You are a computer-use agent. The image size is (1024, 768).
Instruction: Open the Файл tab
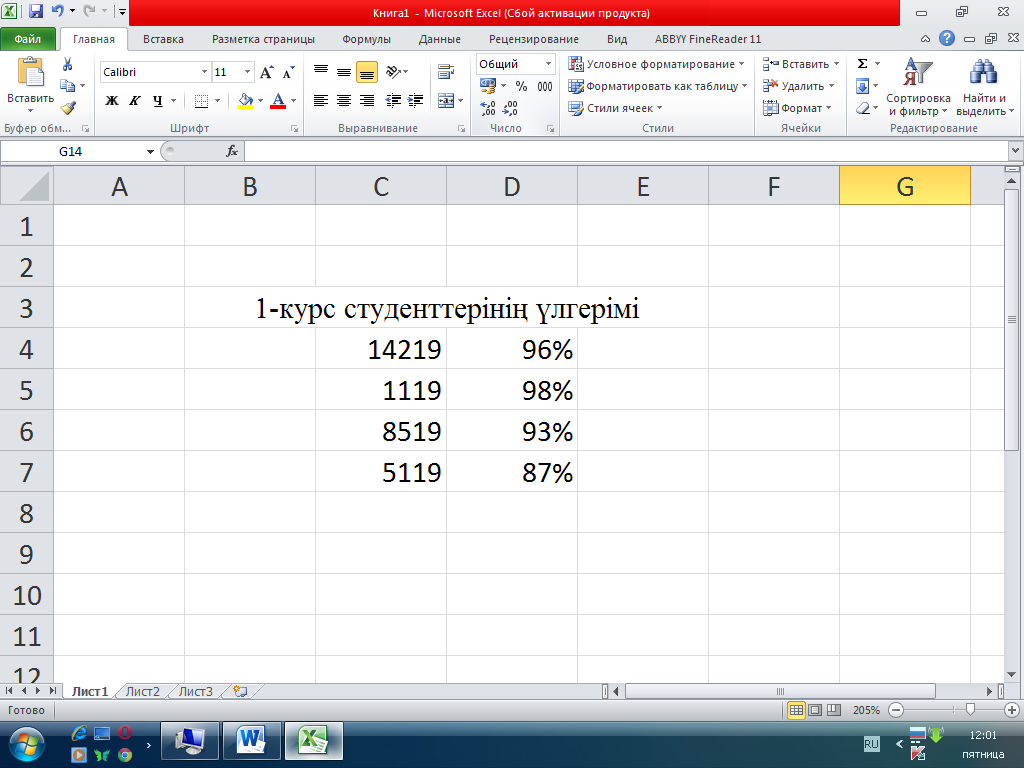point(27,39)
